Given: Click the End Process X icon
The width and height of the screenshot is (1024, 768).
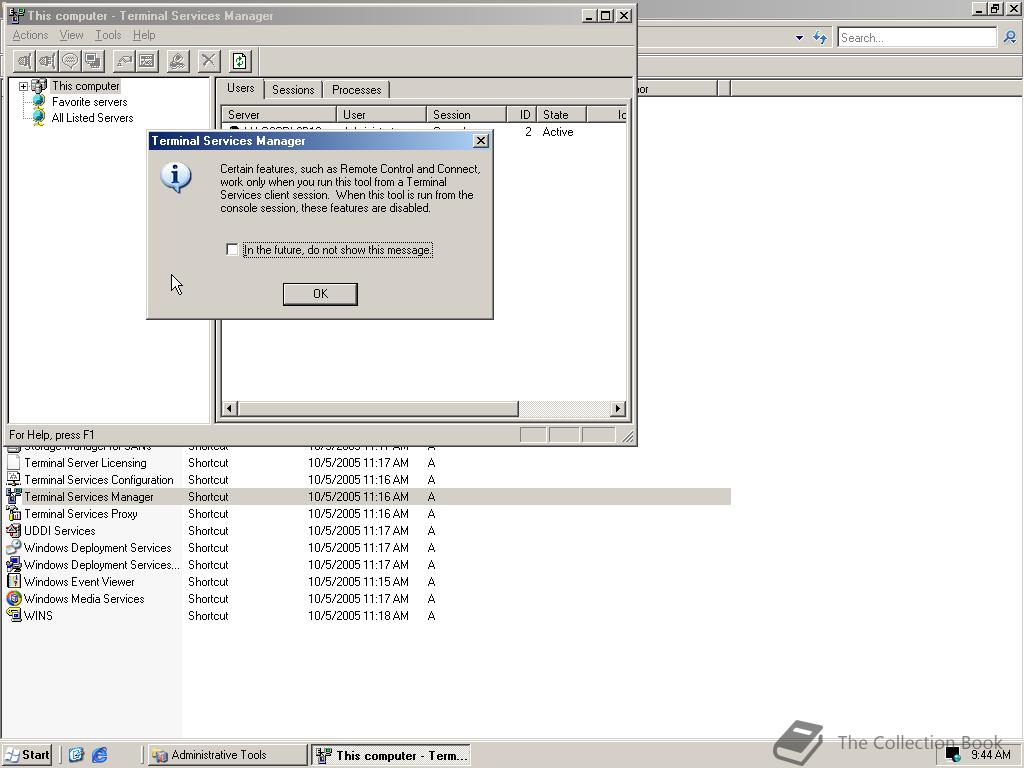Looking at the screenshot, I should click(208, 61).
